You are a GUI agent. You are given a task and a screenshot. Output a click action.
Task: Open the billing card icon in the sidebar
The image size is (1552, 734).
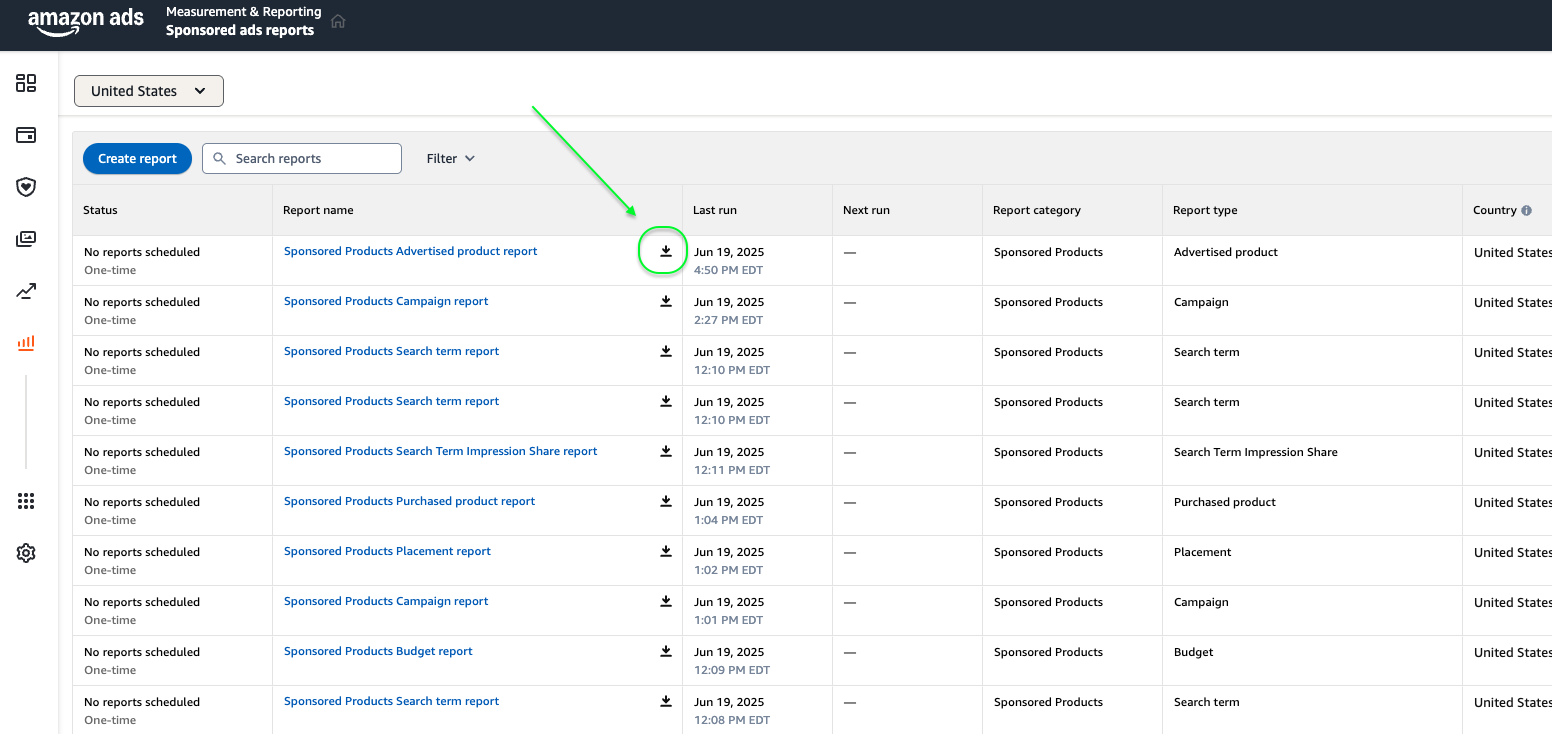pos(26,135)
